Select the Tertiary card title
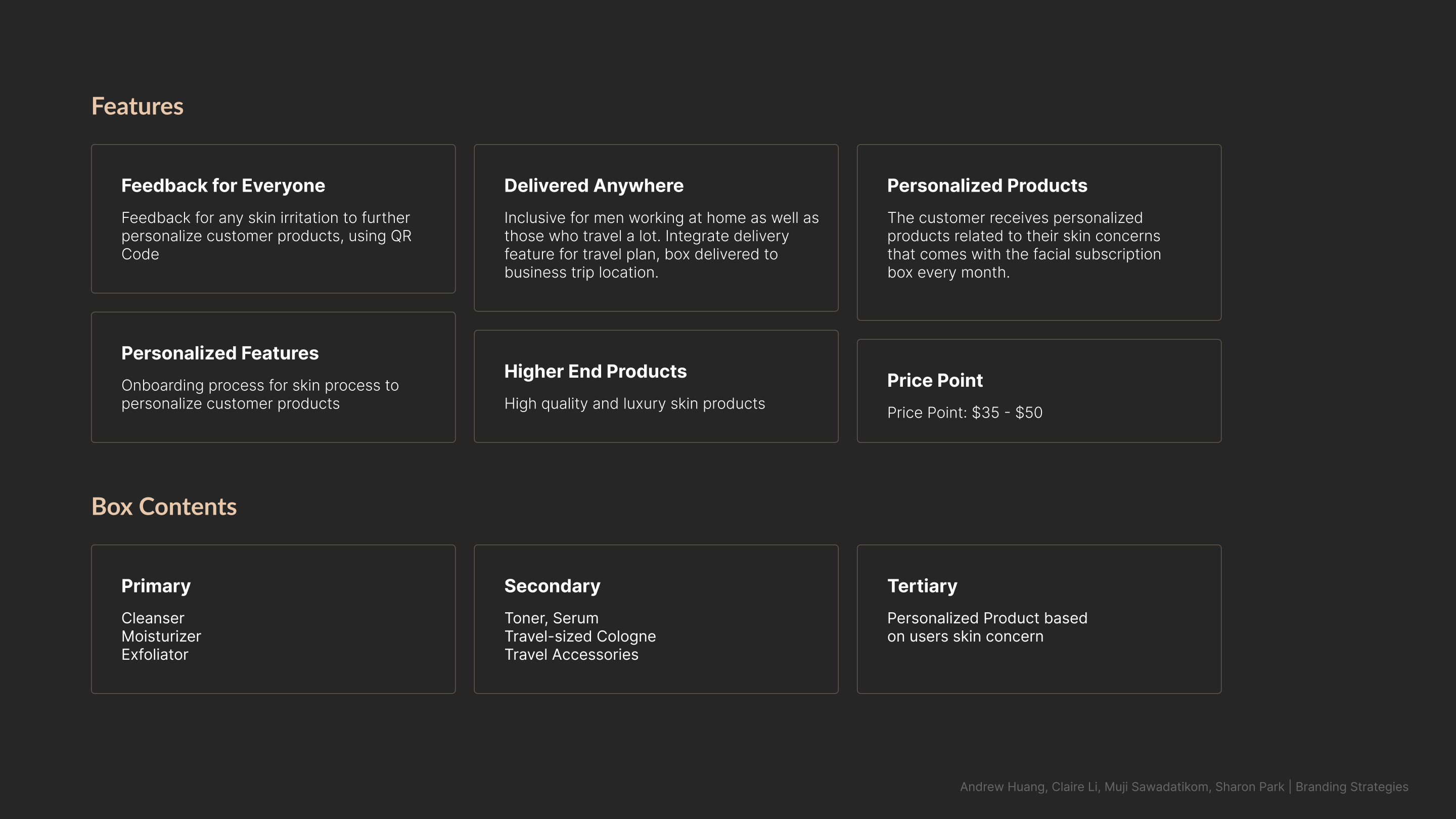The width and height of the screenshot is (1456, 819). click(922, 586)
